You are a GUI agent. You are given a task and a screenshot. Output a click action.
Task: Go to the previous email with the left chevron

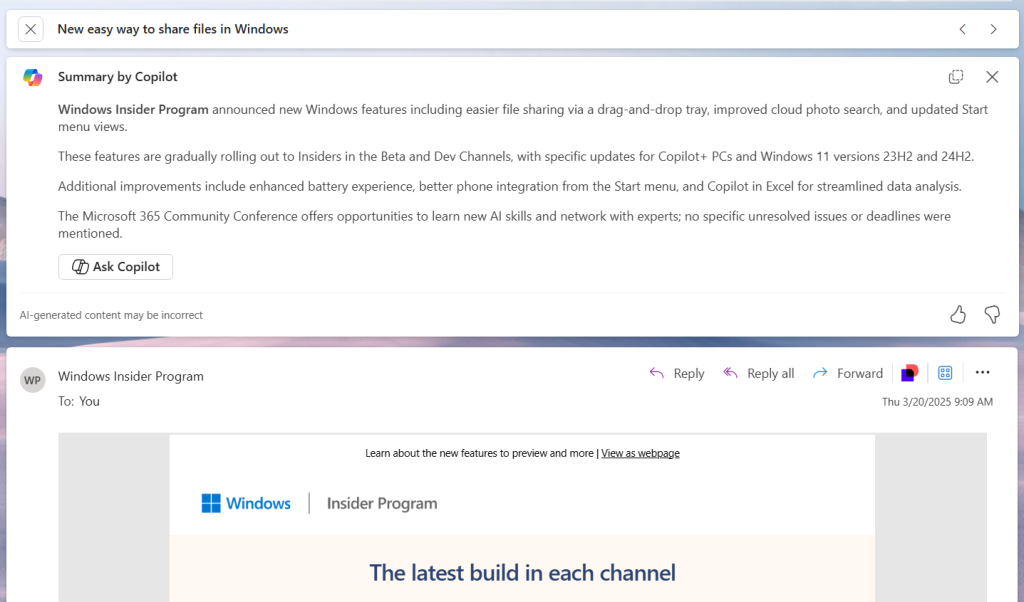[x=962, y=29]
